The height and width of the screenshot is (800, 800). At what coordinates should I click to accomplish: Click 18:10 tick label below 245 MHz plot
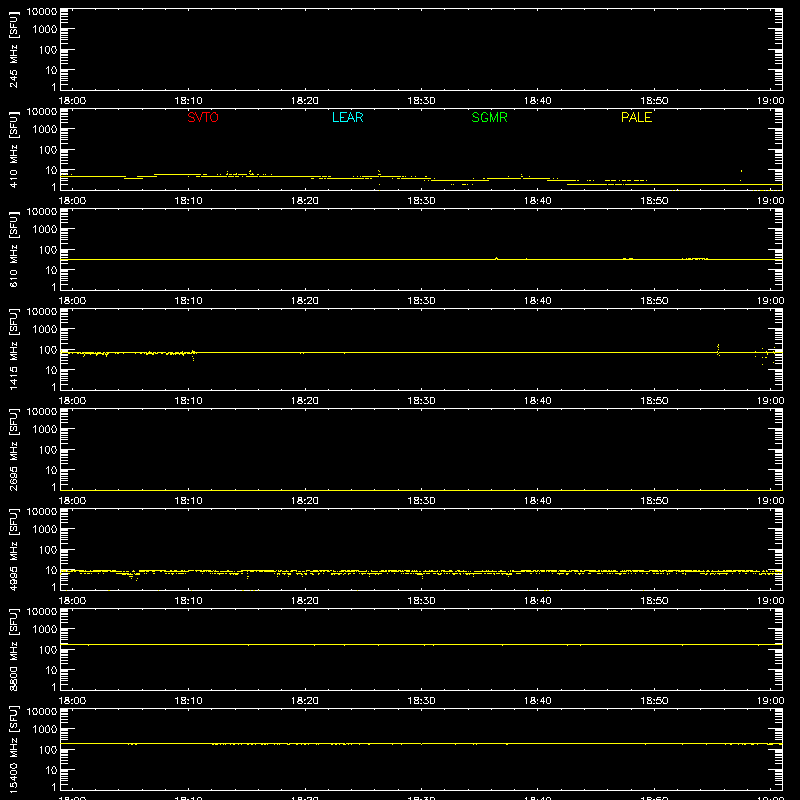[188, 101]
